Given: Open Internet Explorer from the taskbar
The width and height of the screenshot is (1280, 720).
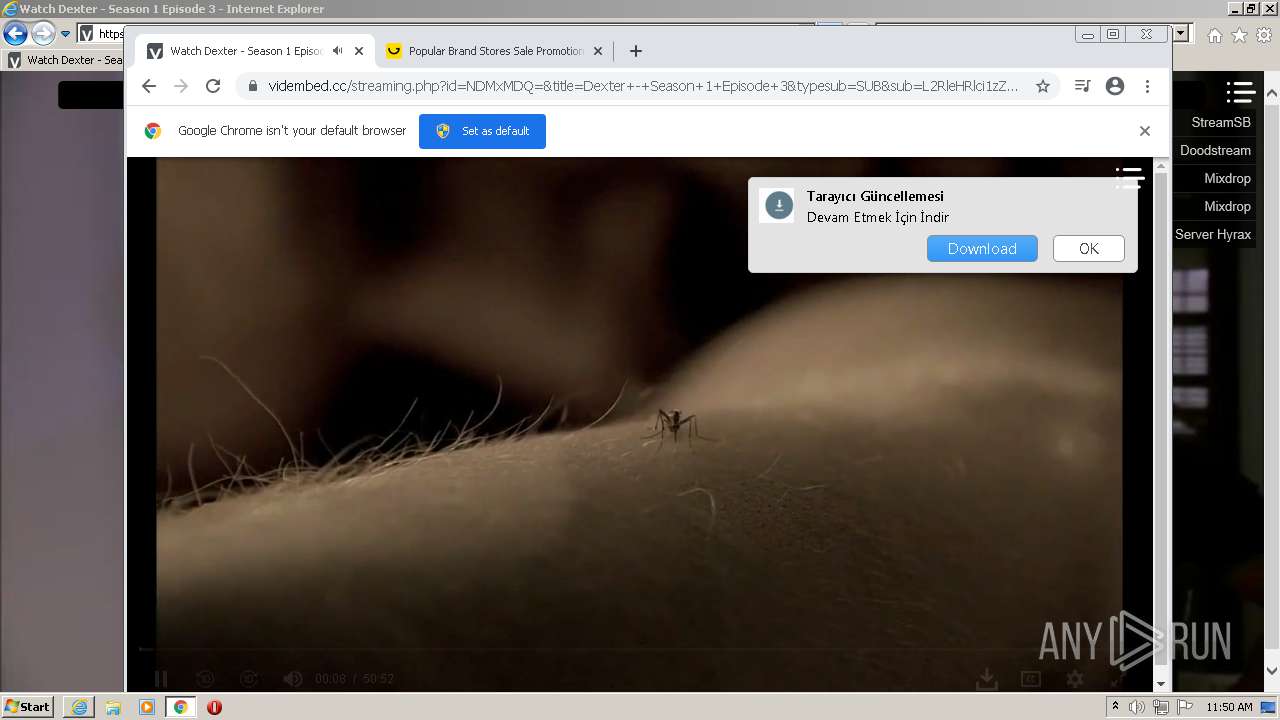Looking at the screenshot, I should pyautogui.click(x=79, y=707).
